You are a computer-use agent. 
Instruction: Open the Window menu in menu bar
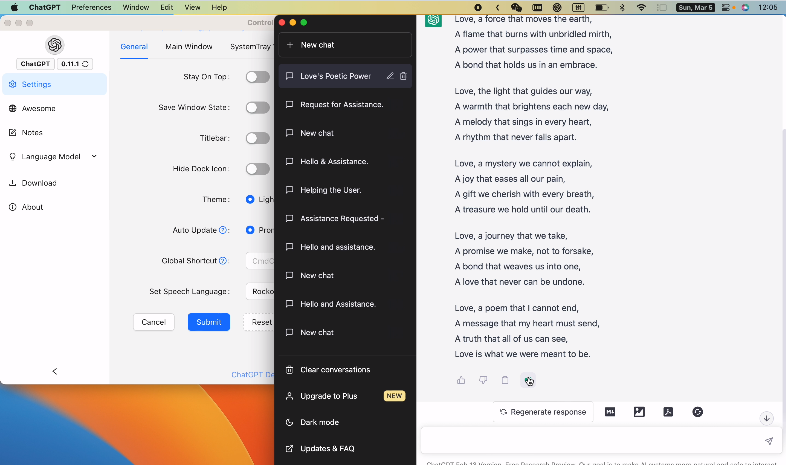tap(136, 7)
